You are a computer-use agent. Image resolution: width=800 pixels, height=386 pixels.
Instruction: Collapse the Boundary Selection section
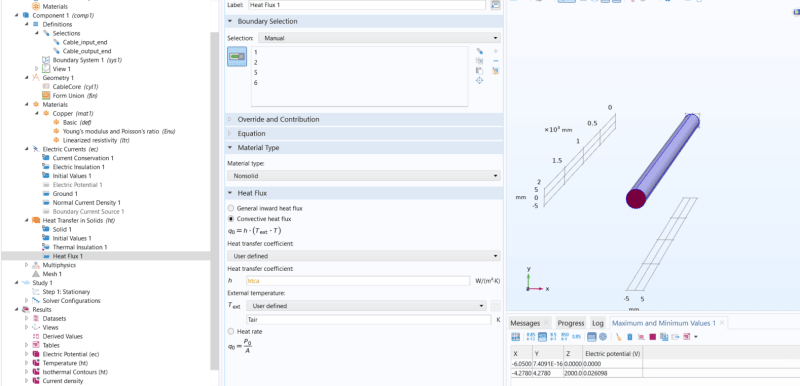click(229, 21)
